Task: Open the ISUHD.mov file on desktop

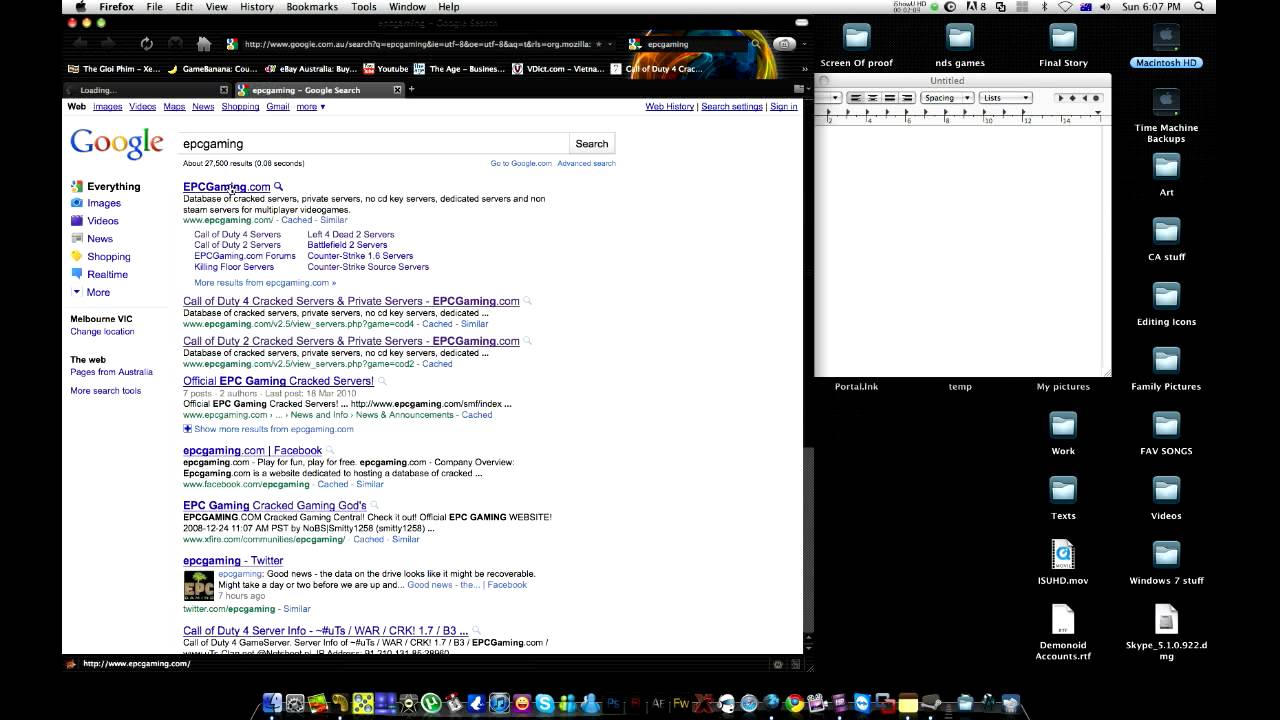Action: pyautogui.click(x=1063, y=563)
